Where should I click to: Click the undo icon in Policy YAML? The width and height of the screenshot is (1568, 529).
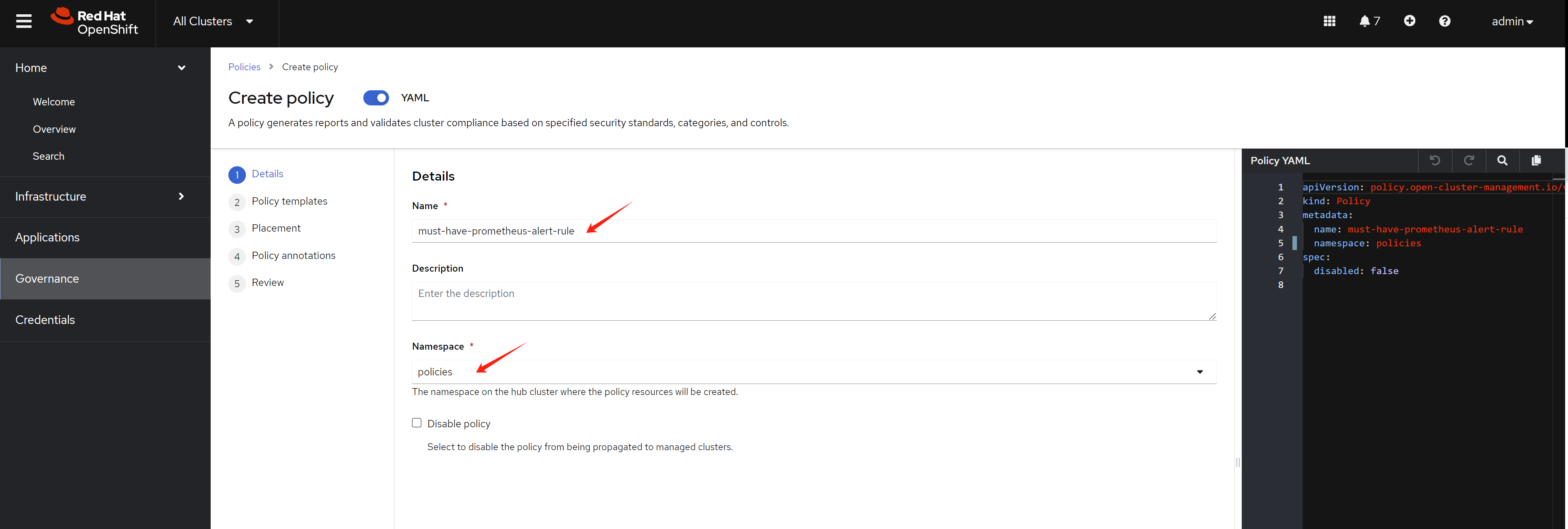click(1435, 161)
